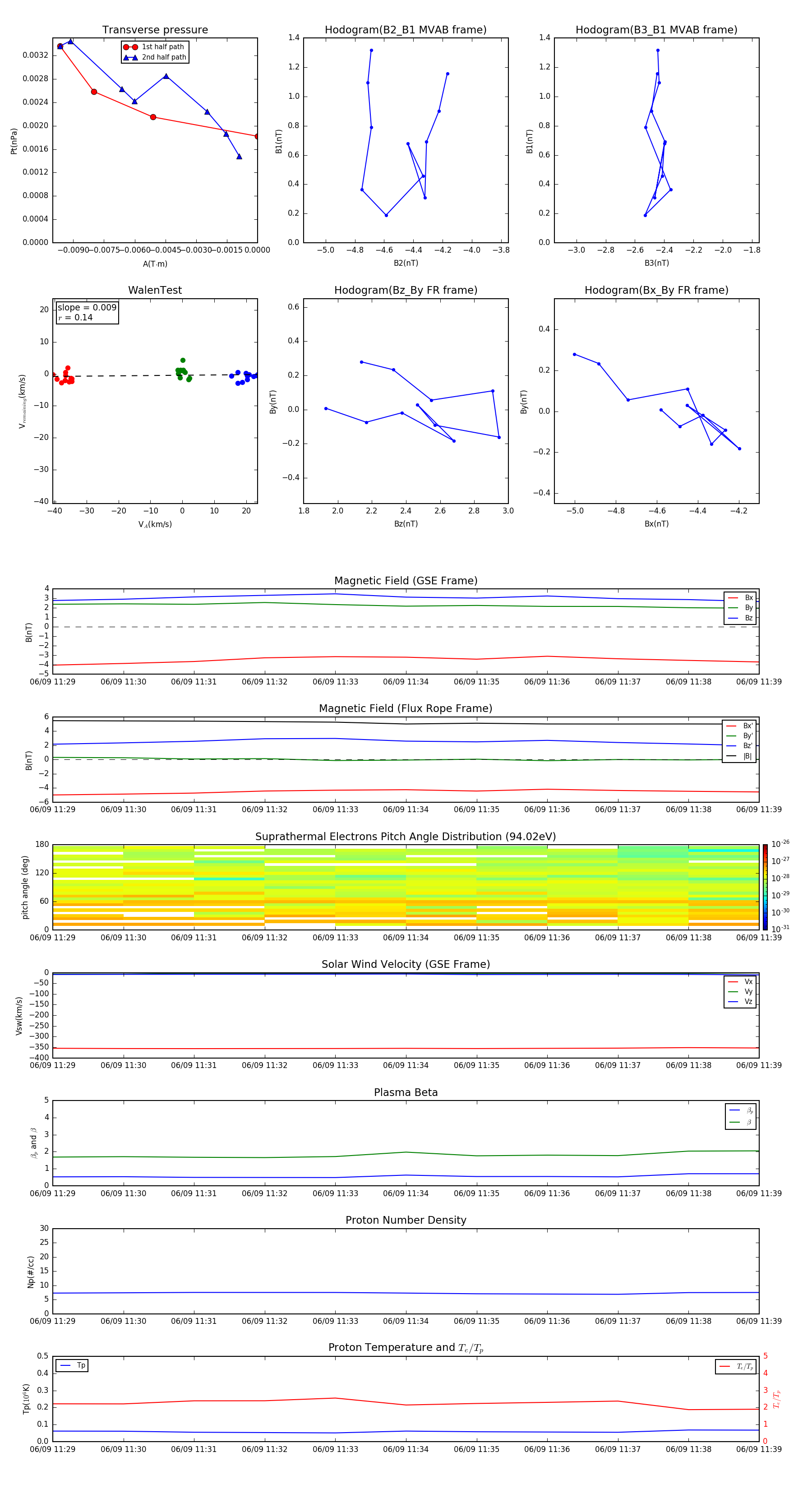Viewport: 812px width, 1489px height.
Task: Click 'Proton Temperature and Te/Tp' title
Action: point(406,1348)
